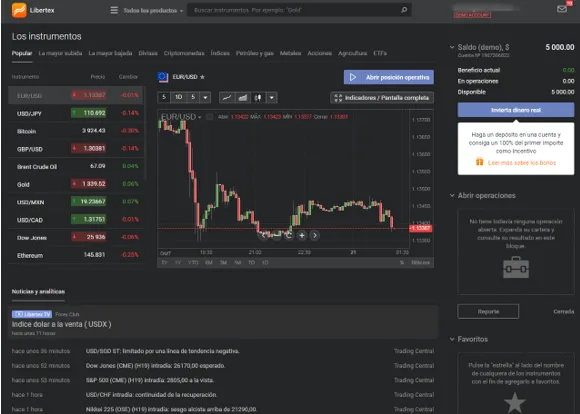Open the Todos los productos dropdown
The width and height of the screenshot is (580, 414).
click(153, 10)
